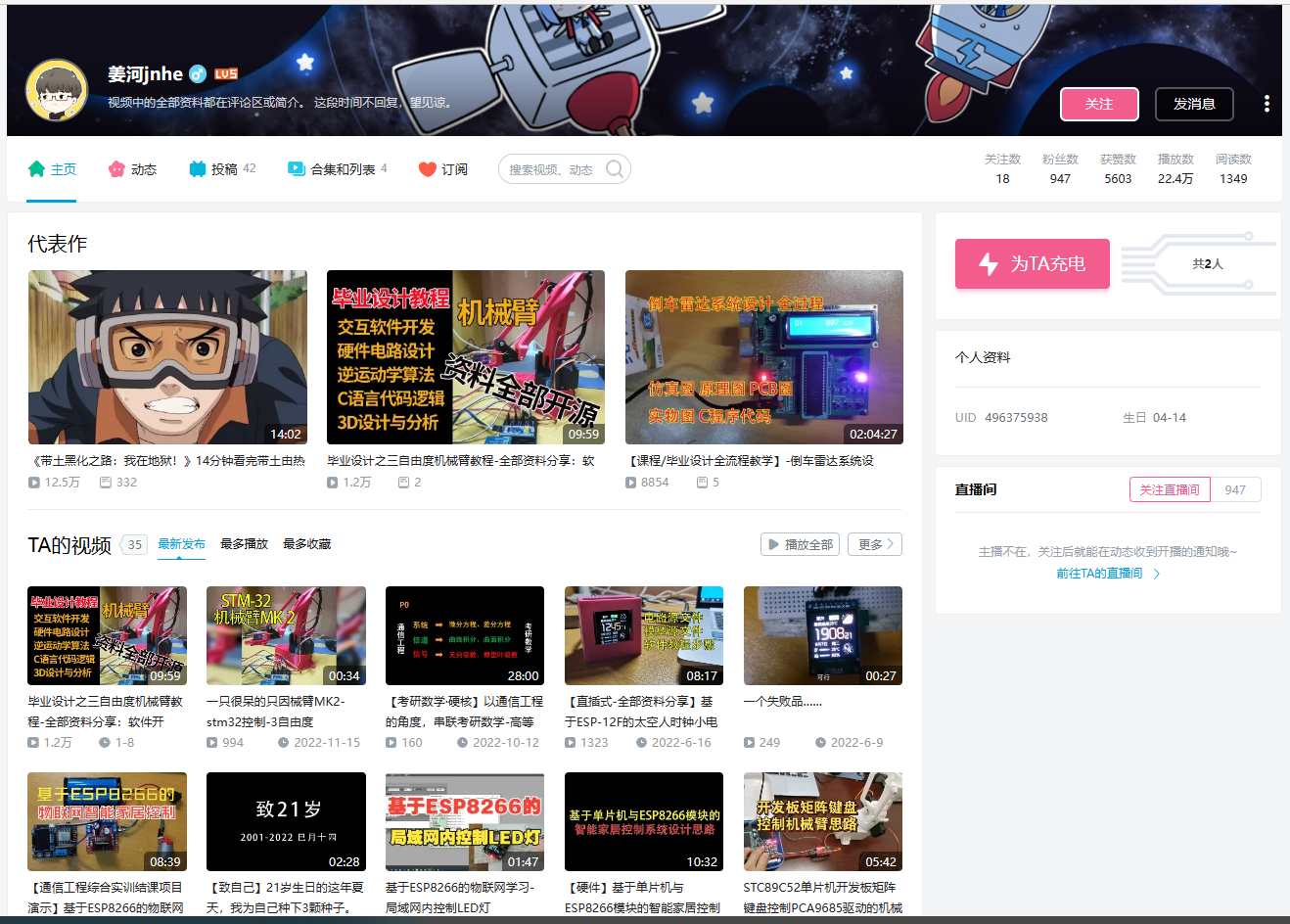
Task: Click the play icon beside 1323
Action: click(571, 743)
